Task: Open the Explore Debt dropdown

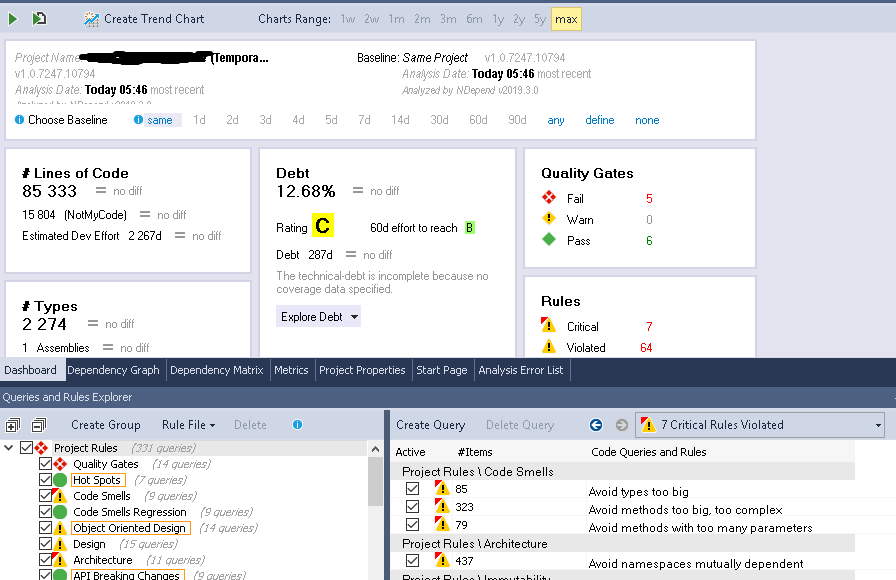Action: pos(318,317)
